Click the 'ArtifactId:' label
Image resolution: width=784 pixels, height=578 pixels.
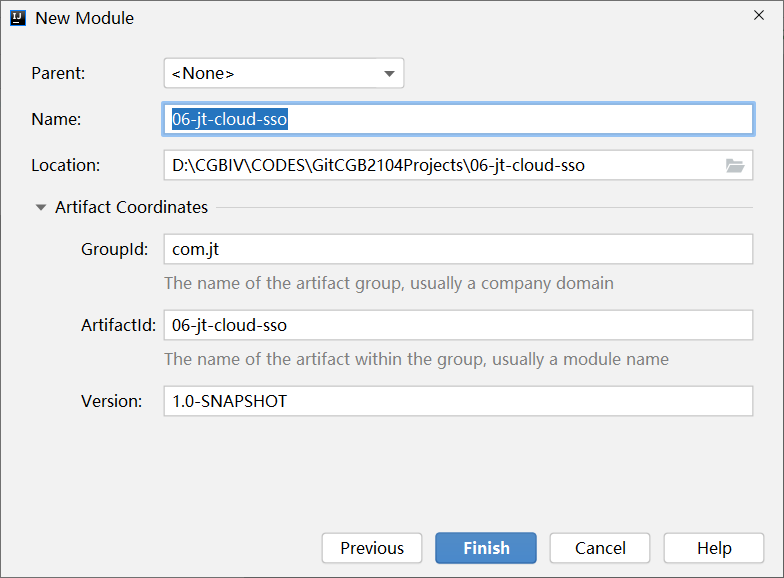(x=118, y=325)
